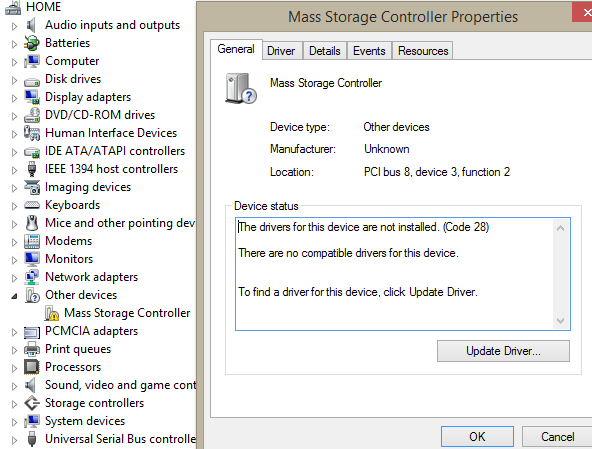The image size is (592, 449).
Task: Click the IEEE 1394 host controllers icon
Action: pyautogui.click(x=32, y=169)
